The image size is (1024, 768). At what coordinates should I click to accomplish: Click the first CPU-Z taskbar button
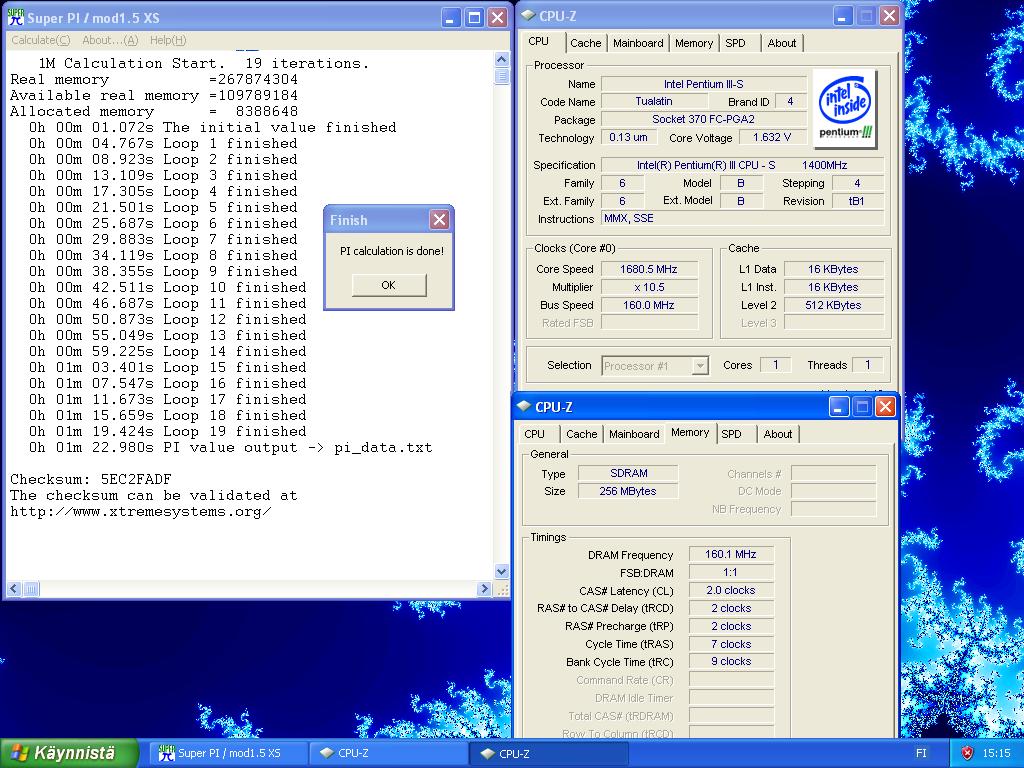point(389,754)
